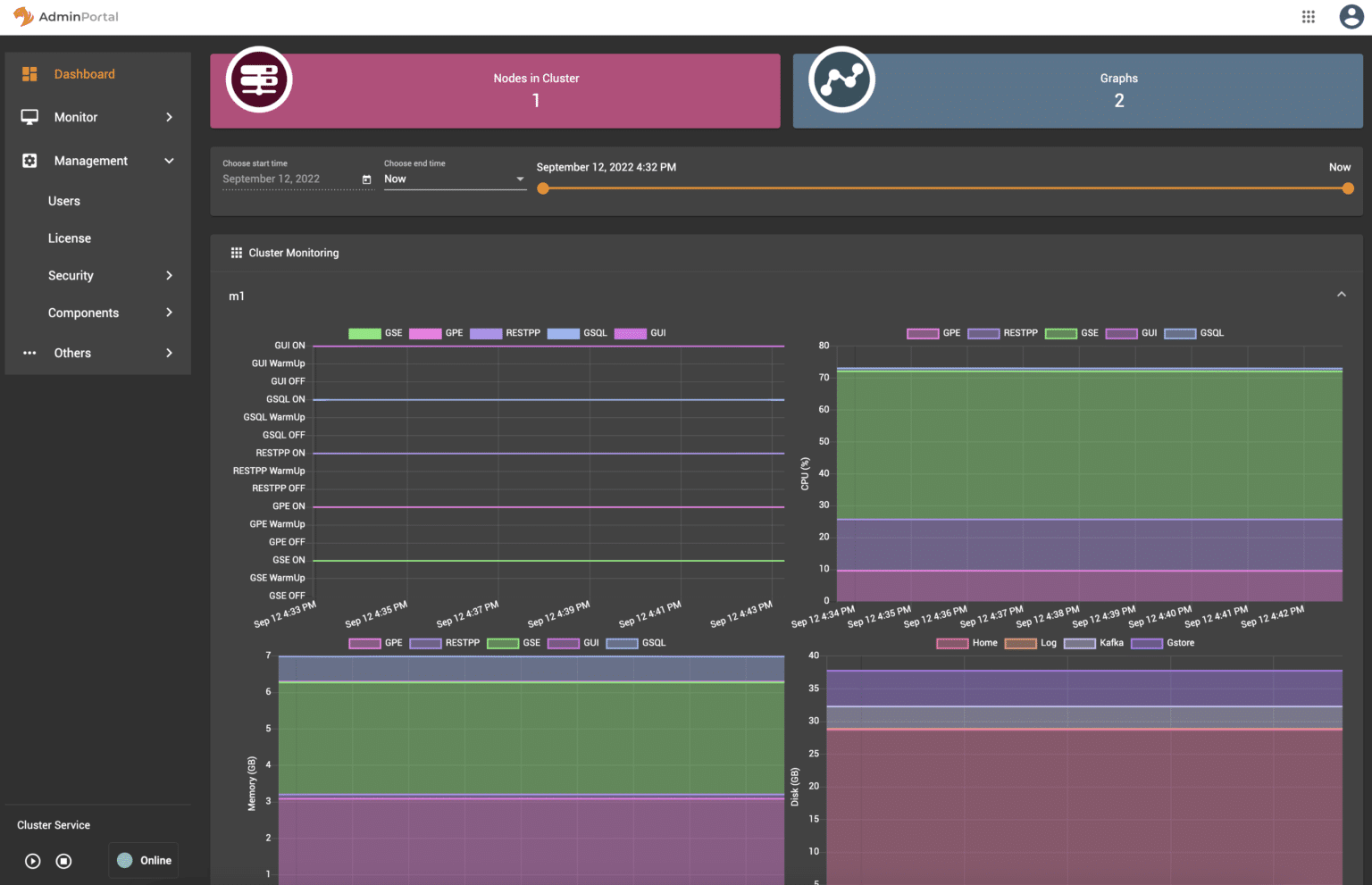Open the Users management page

[x=64, y=201]
